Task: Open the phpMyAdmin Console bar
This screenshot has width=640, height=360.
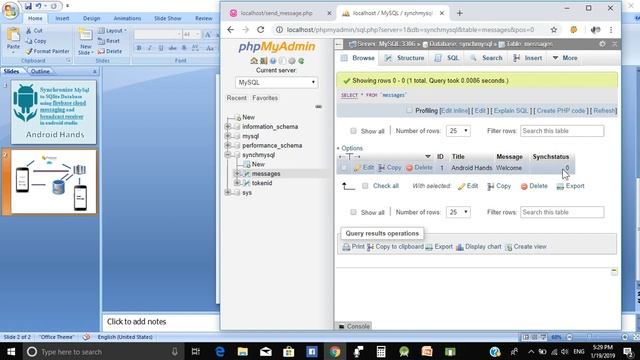Action: tap(354, 326)
